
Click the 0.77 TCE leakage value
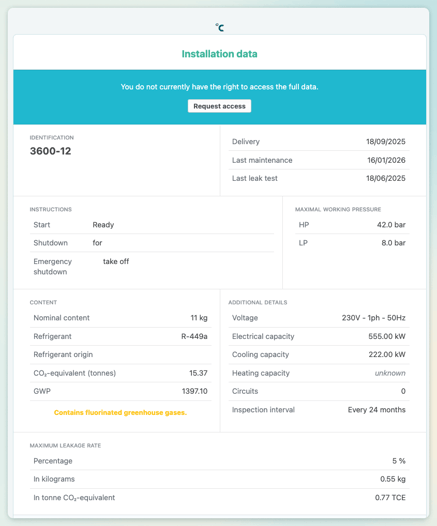[x=390, y=497]
